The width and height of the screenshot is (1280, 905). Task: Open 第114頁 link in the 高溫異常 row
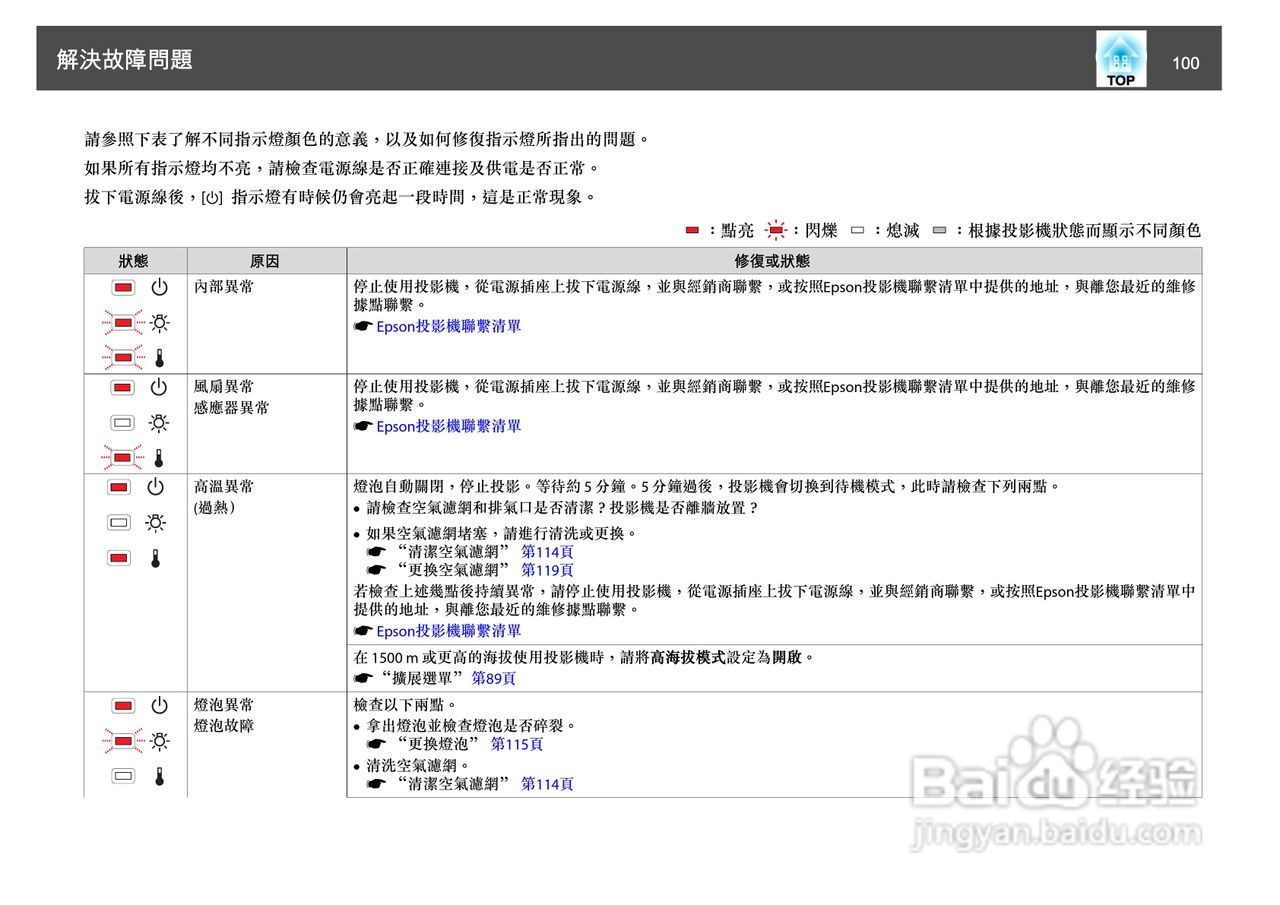pyautogui.click(x=547, y=552)
